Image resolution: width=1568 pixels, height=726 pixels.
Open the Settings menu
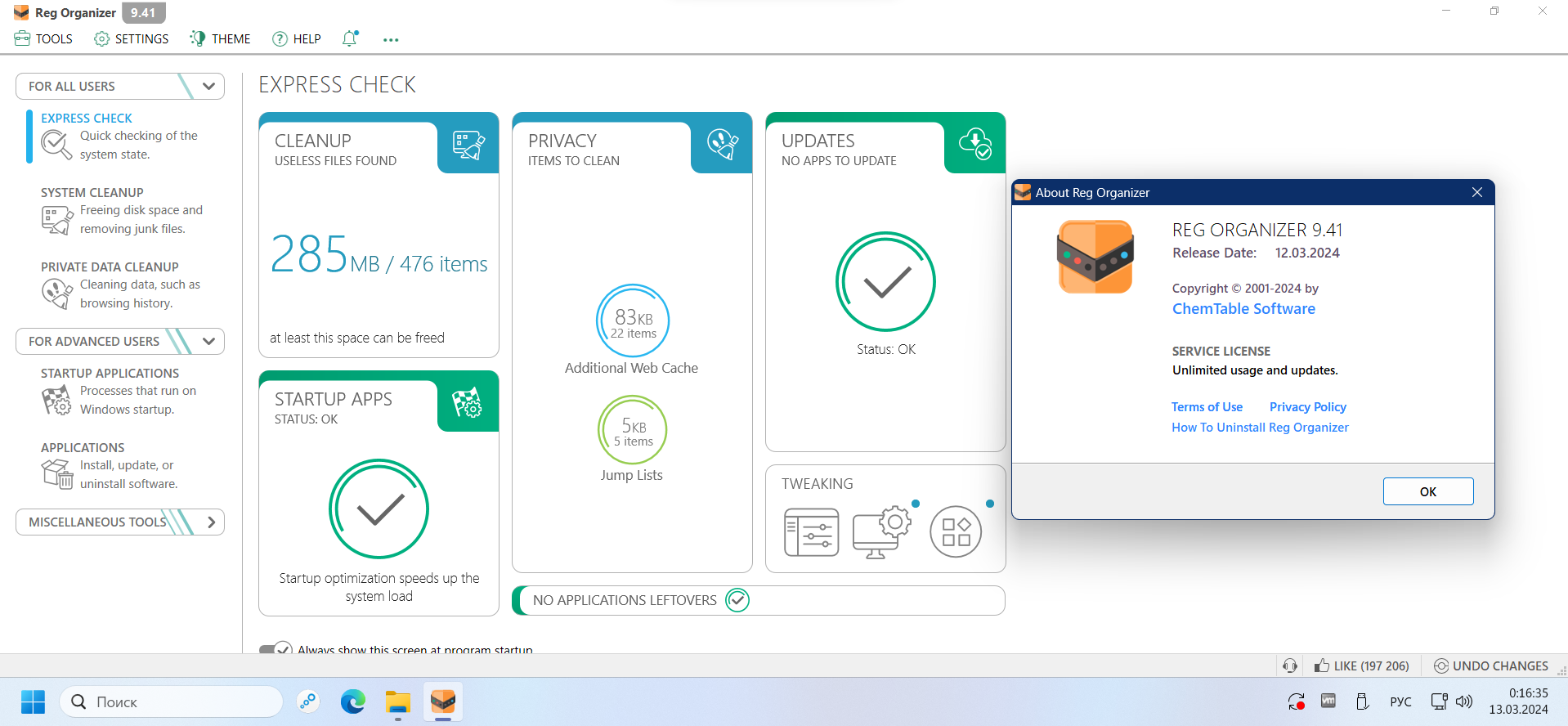click(x=131, y=38)
